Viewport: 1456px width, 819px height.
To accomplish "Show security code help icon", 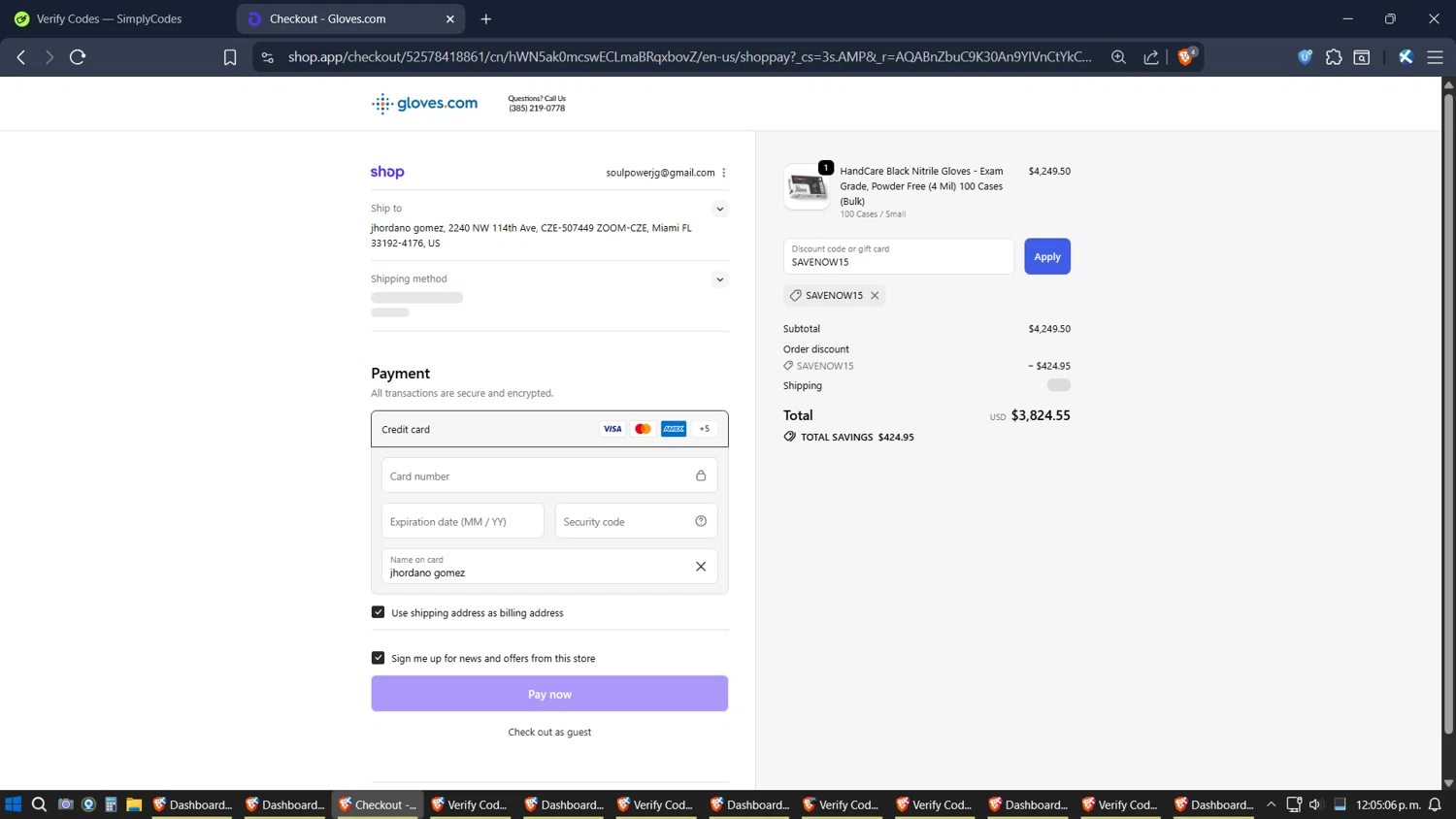I will (701, 521).
